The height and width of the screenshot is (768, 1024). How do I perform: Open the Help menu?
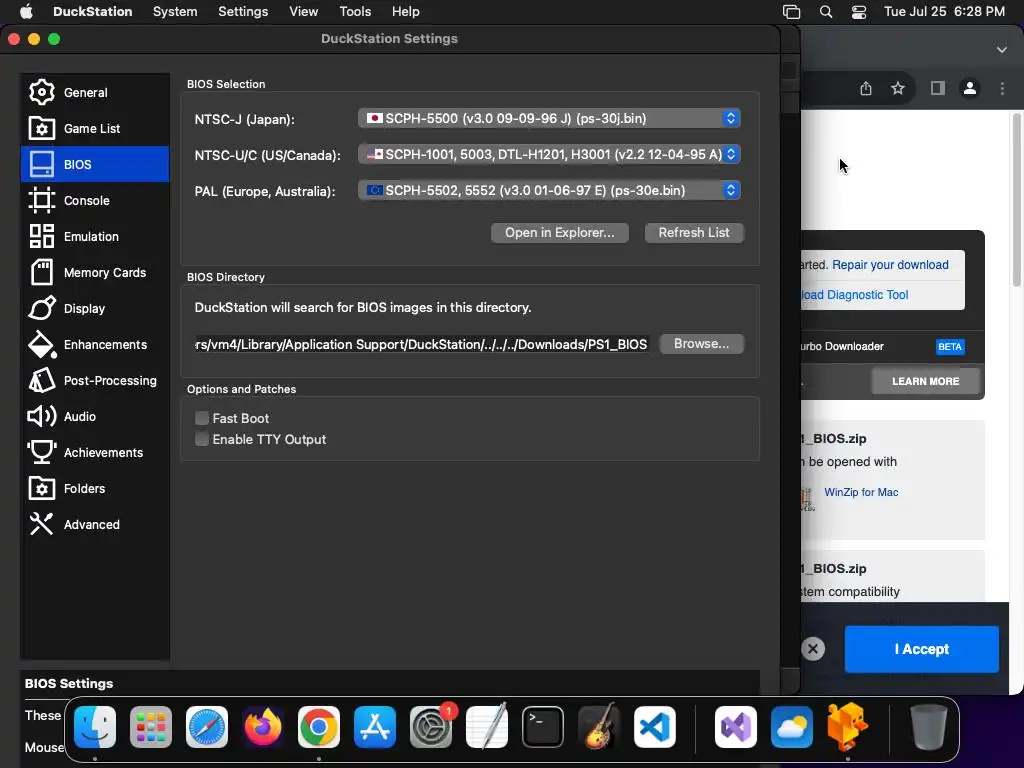[x=406, y=12]
